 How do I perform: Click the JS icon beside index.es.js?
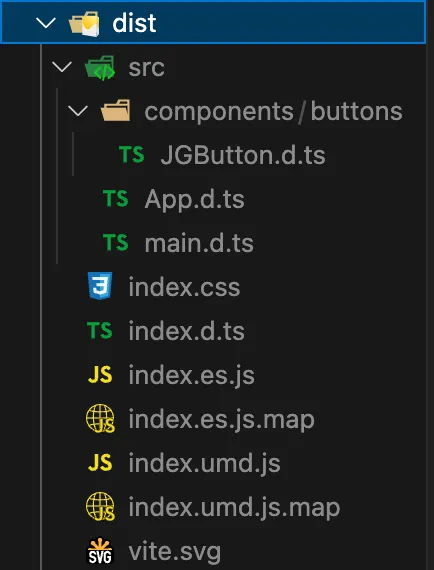(x=100, y=375)
